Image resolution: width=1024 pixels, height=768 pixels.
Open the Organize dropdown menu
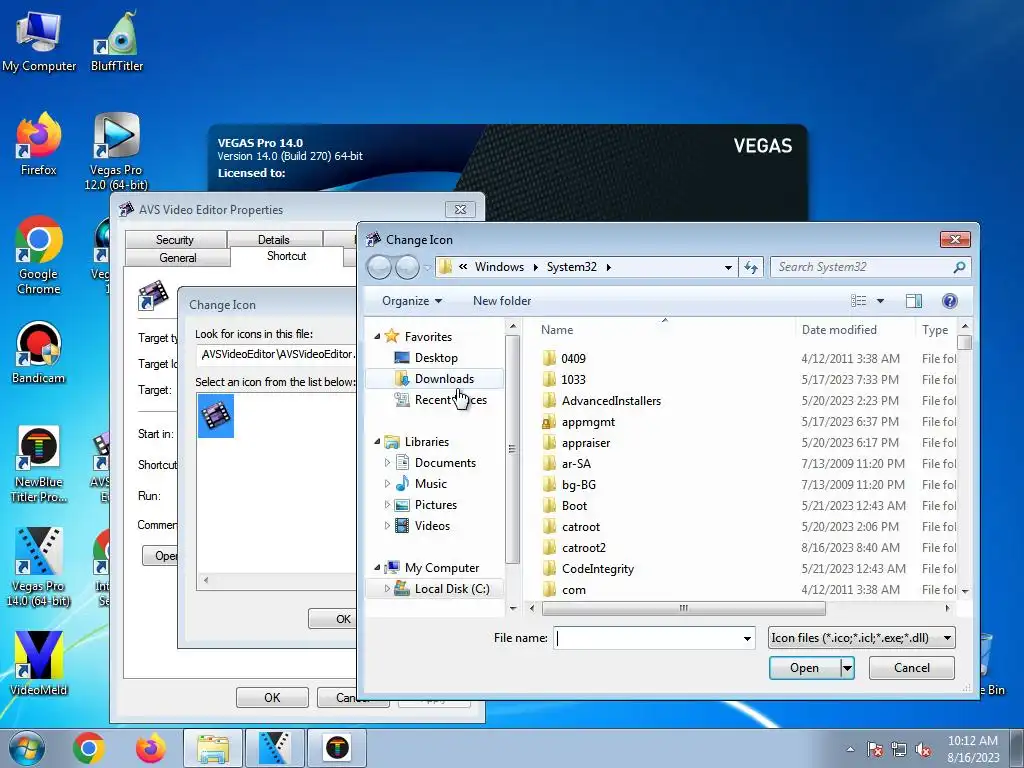tap(411, 301)
